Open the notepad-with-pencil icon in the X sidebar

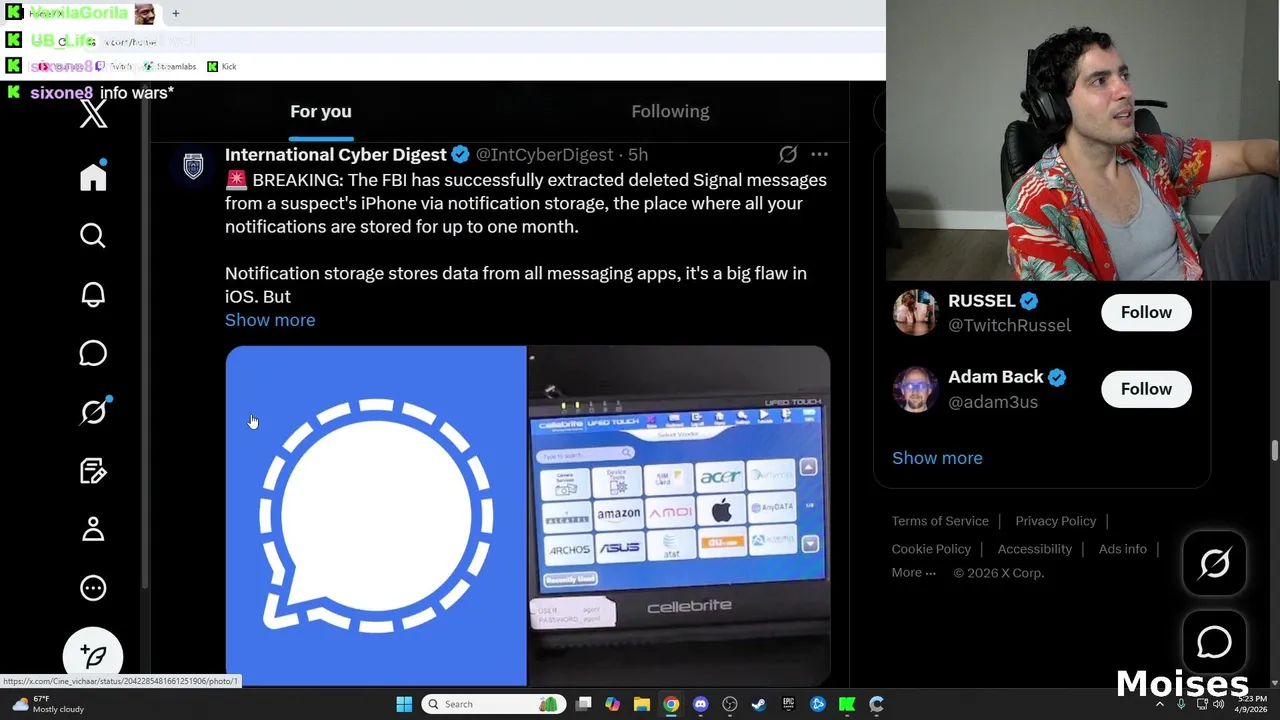(93, 470)
